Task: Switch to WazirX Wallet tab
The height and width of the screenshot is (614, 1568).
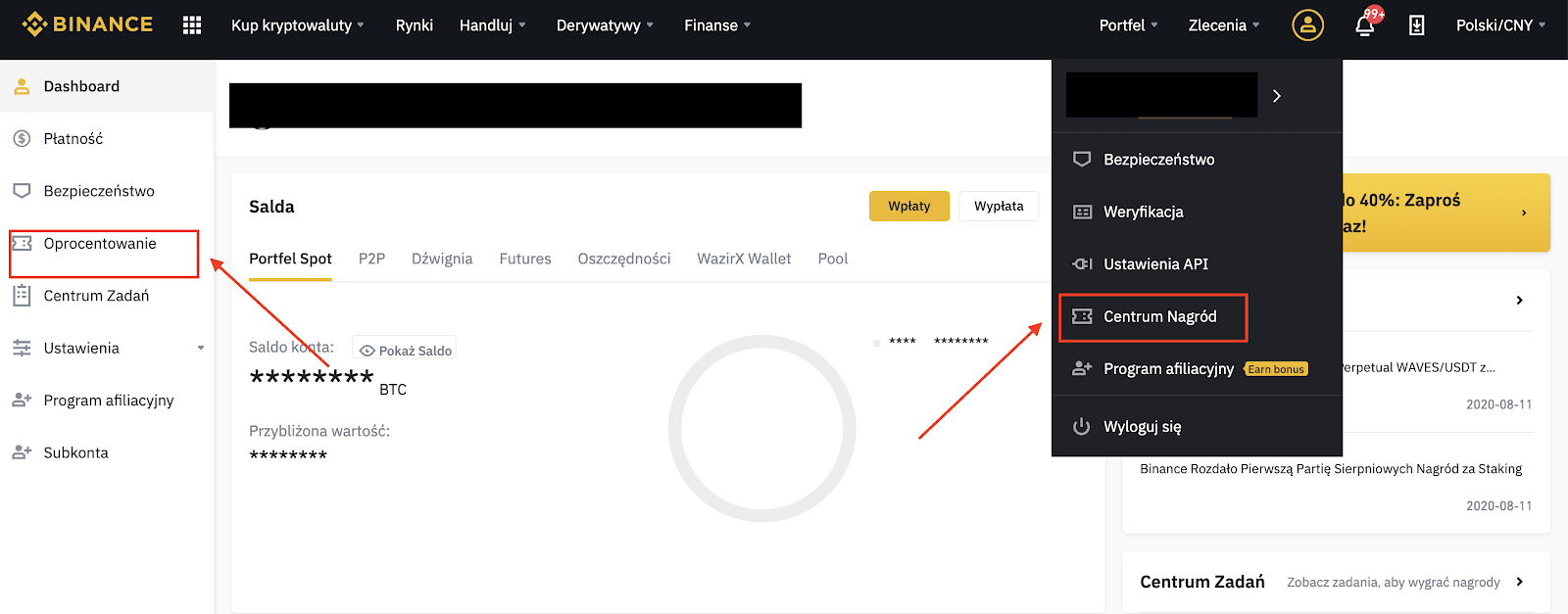Action: tap(744, 259)
